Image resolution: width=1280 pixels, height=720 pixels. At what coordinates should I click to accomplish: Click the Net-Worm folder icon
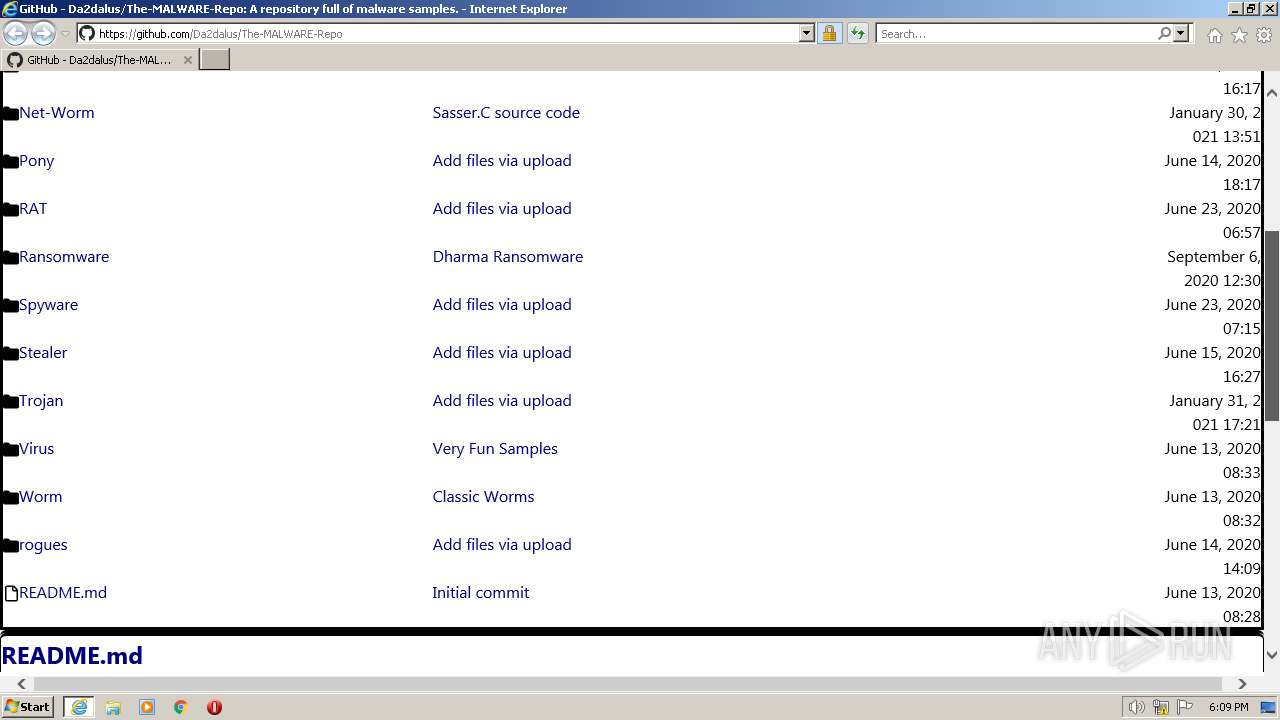[x=11, y=113]
